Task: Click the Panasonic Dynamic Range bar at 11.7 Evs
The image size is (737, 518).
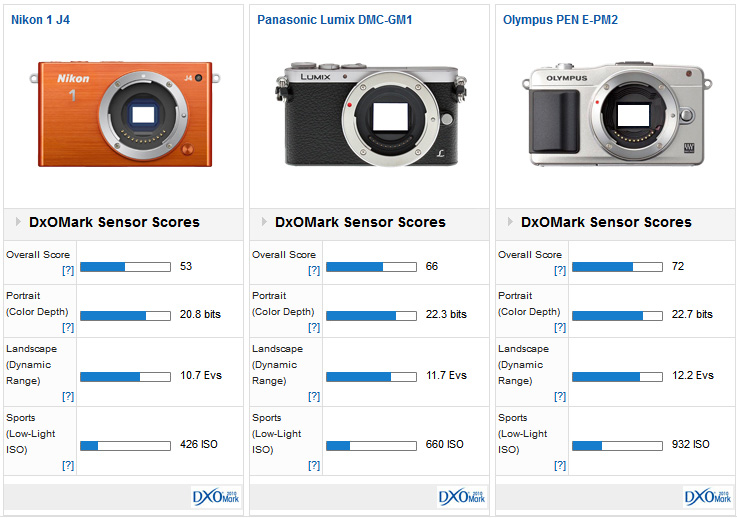Action: point(371,377)
